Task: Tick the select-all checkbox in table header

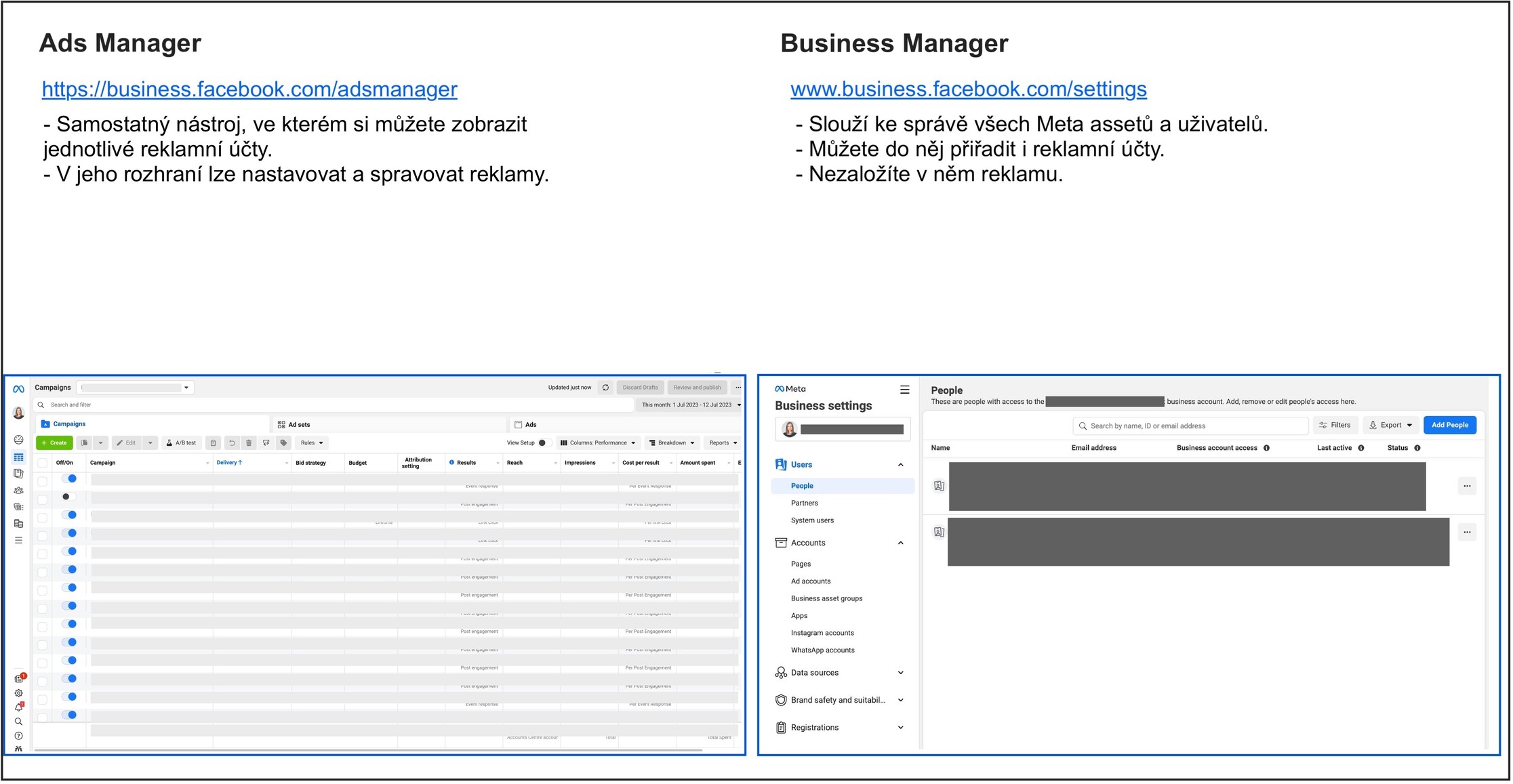Action: (42, 463)
